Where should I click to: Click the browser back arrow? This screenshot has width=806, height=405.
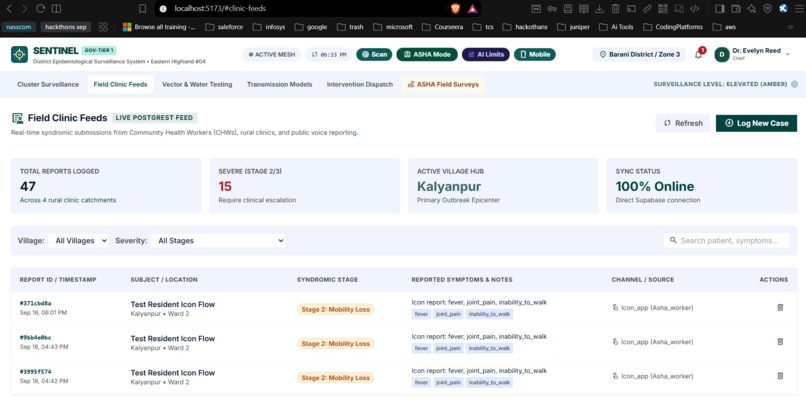pyautogui.click(x=9, y=8)
